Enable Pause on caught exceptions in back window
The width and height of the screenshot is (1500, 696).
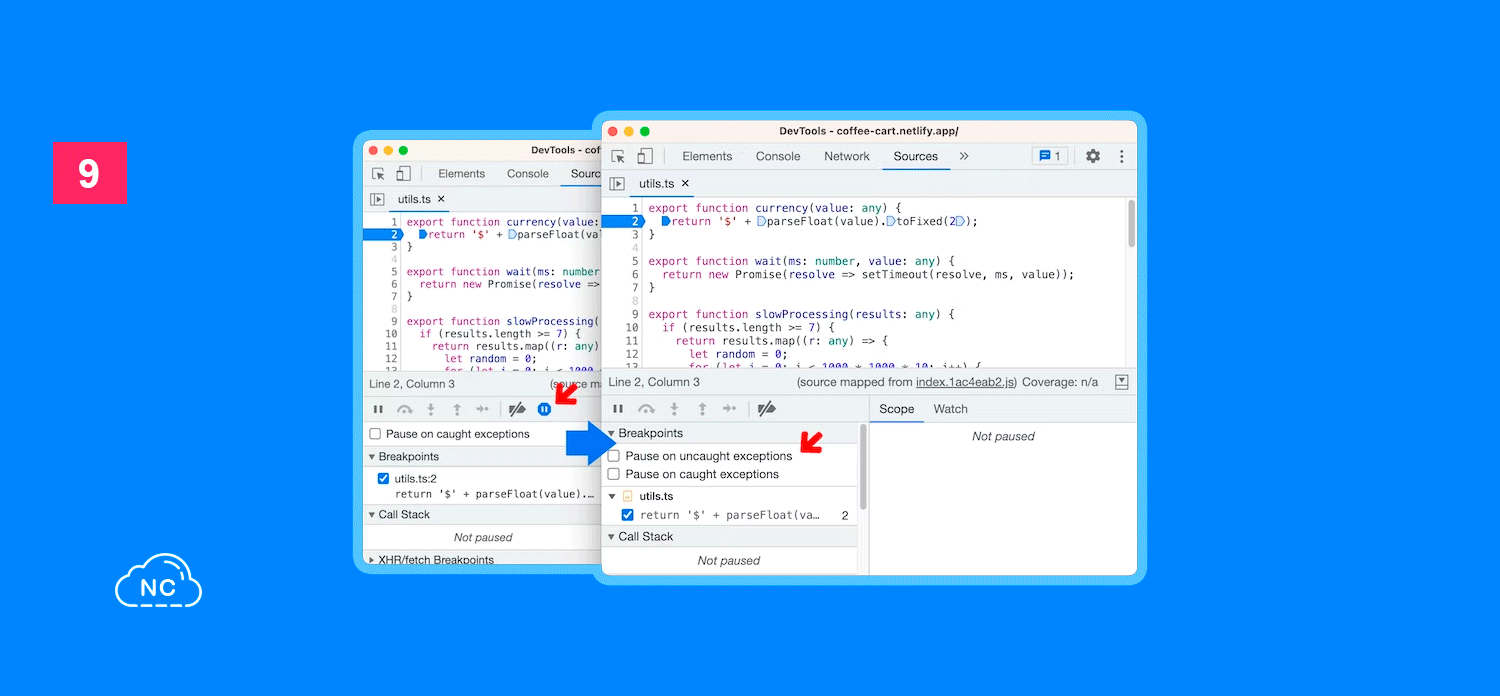(x=375, y=434)
